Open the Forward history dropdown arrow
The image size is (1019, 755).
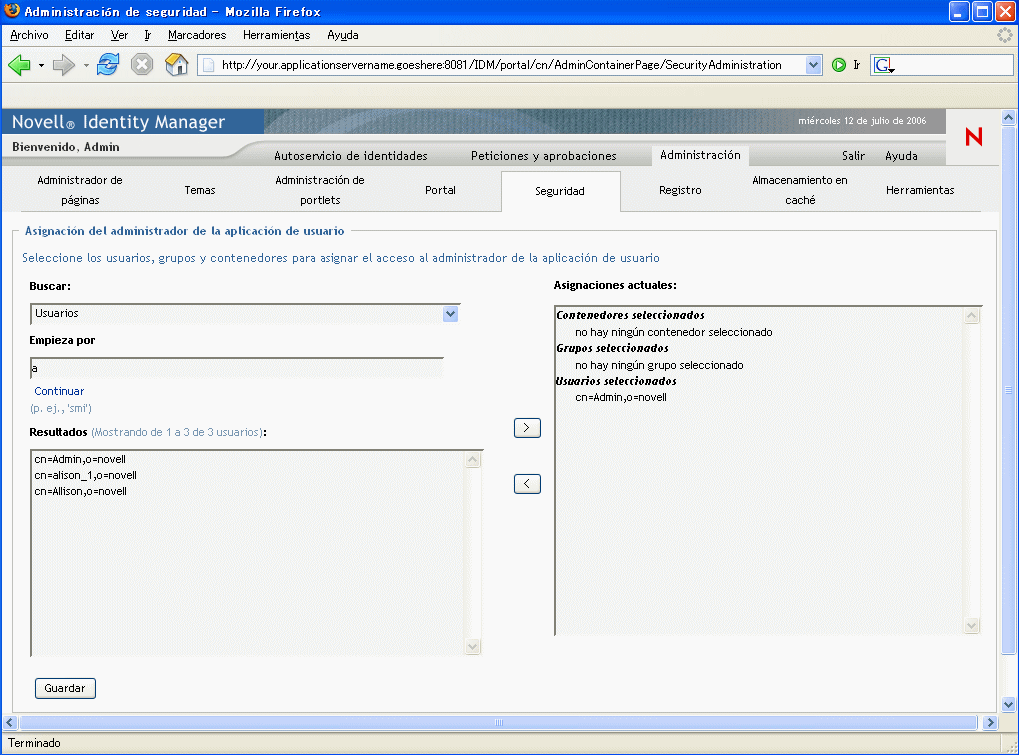click(x=86, y=66)
